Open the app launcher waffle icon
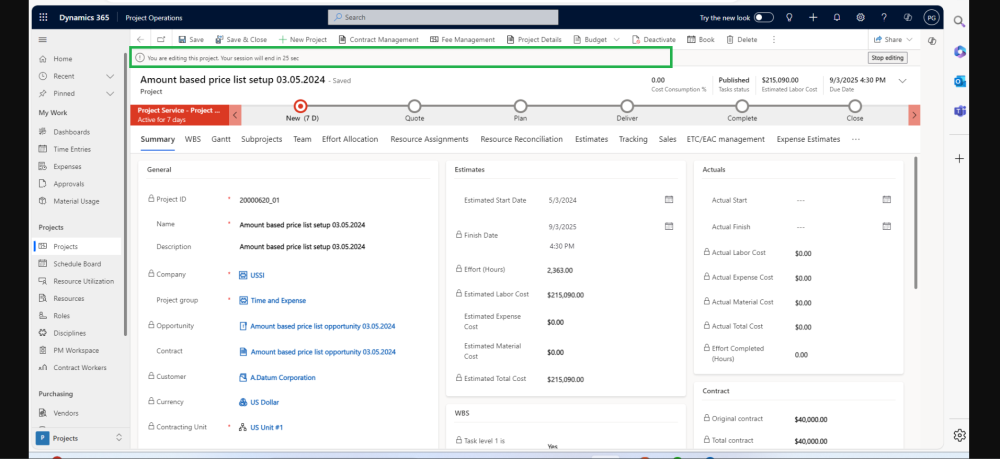Image resolution: width=1000 pixels, height=459 pixels. click(x=43, y=18)
